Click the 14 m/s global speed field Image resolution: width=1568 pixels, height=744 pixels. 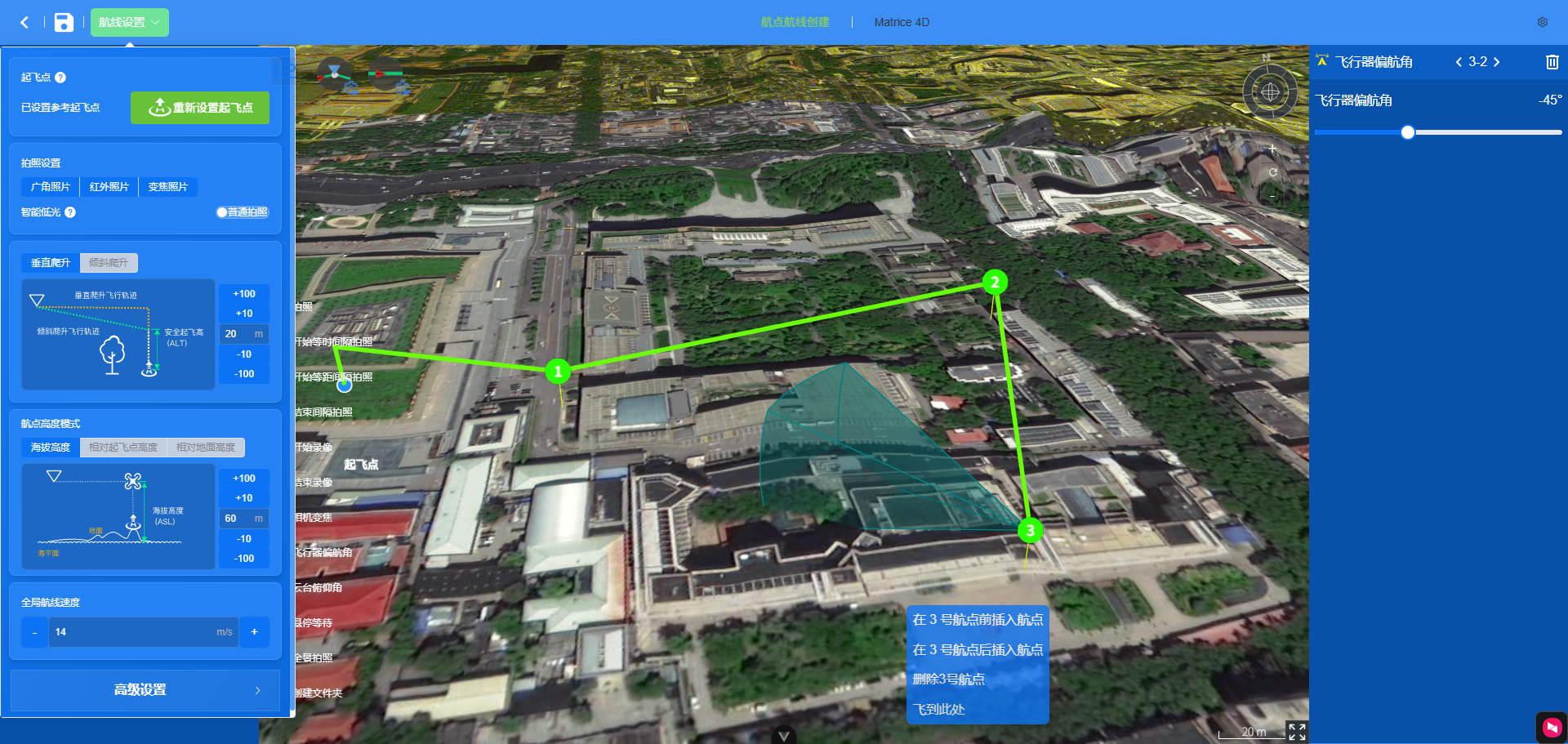coord(143,632)
